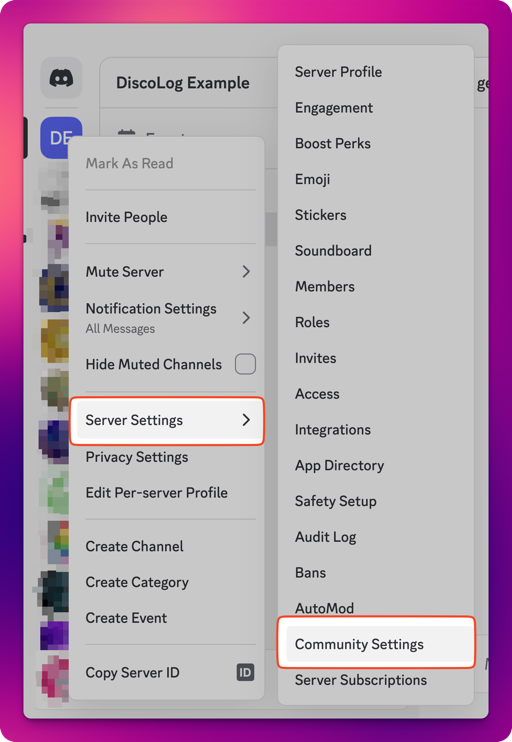Open Access settings in submenu
Screen dimensions: 512x742
[376, 394]
